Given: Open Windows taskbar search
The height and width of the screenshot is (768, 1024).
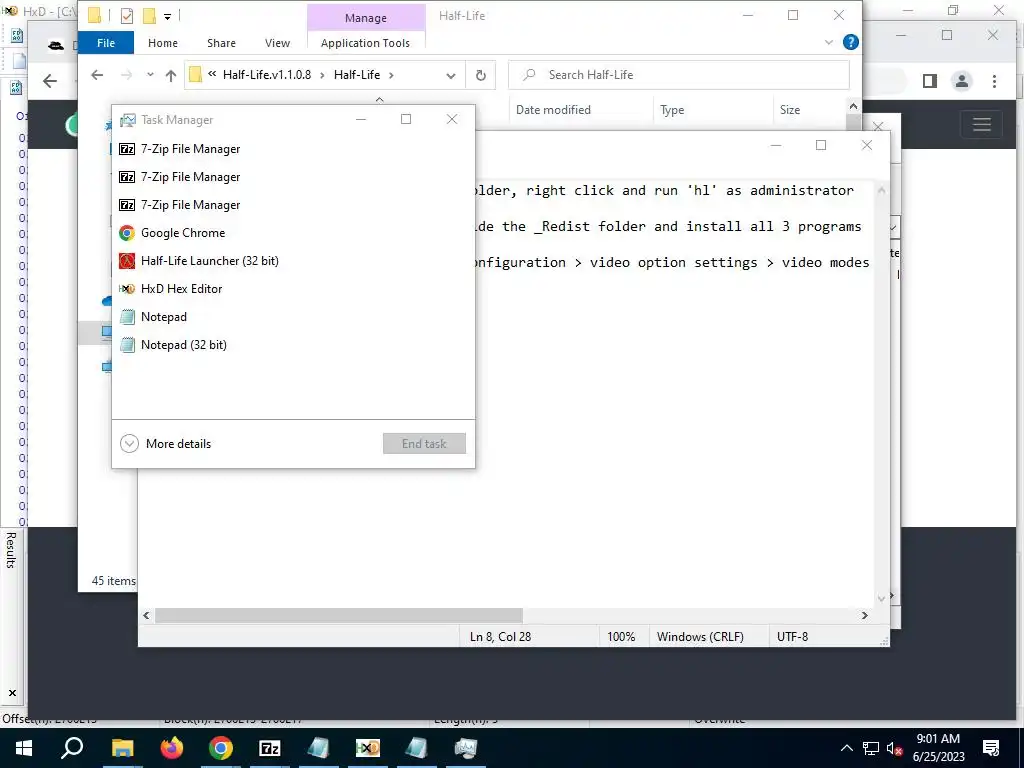Looking at the screenshot, I should (72, 748).
